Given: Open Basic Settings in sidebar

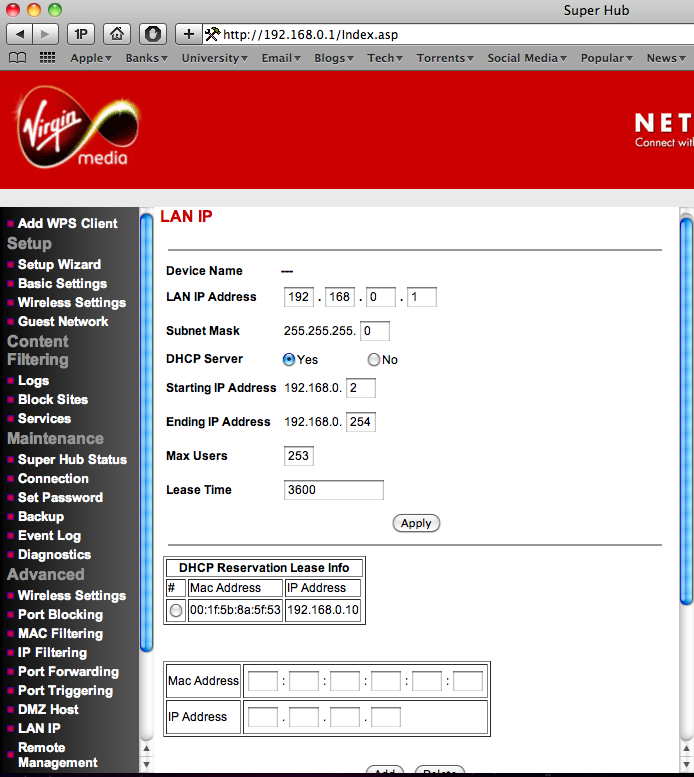Looking at the screenshot, I should (62, 283).
